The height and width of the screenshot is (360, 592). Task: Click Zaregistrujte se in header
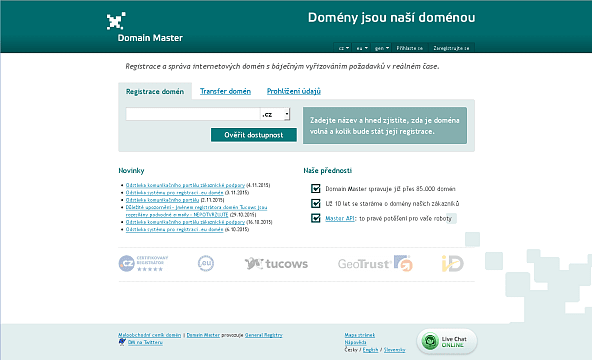point(451,48)
